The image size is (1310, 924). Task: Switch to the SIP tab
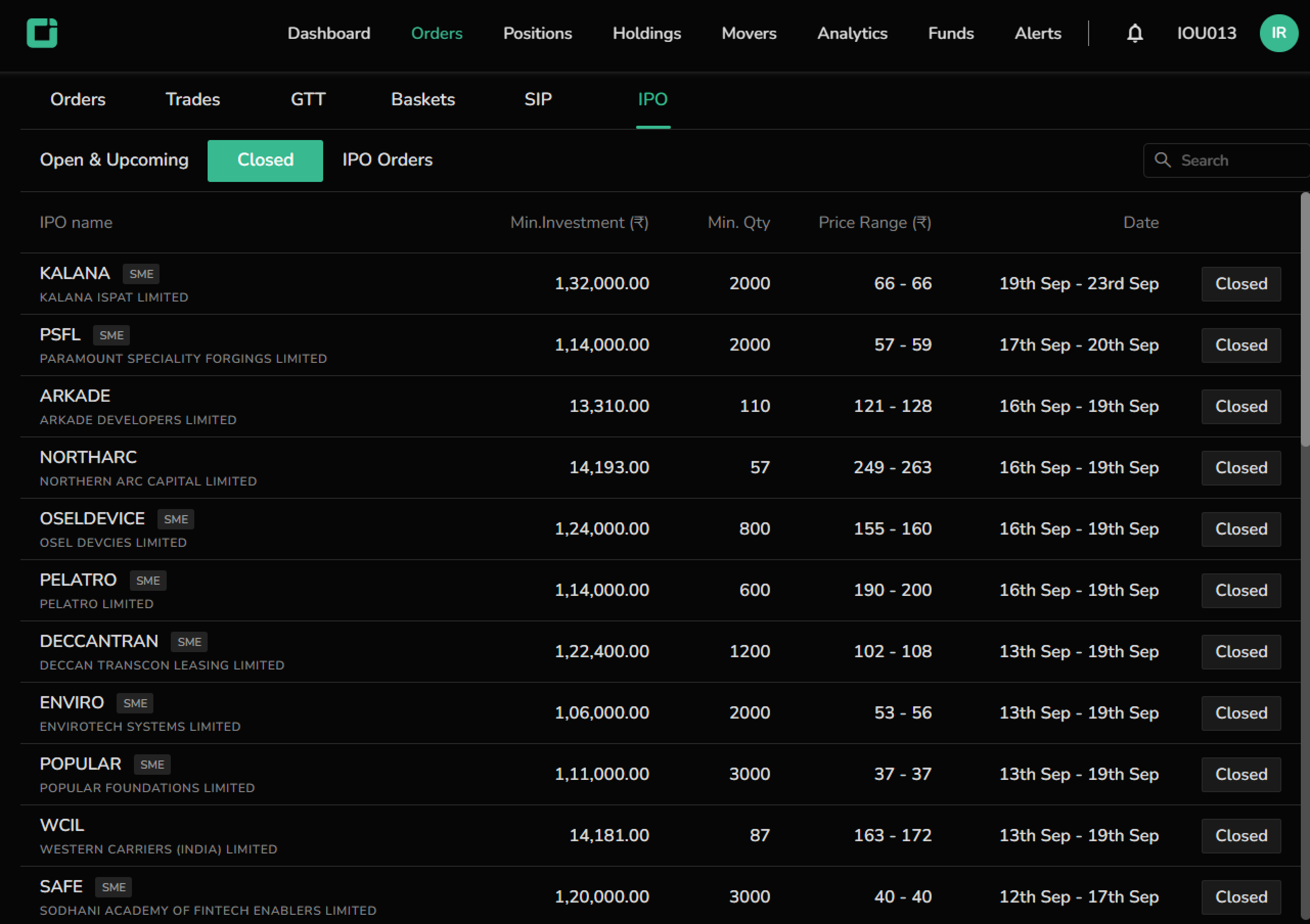[x=538, y=99]
